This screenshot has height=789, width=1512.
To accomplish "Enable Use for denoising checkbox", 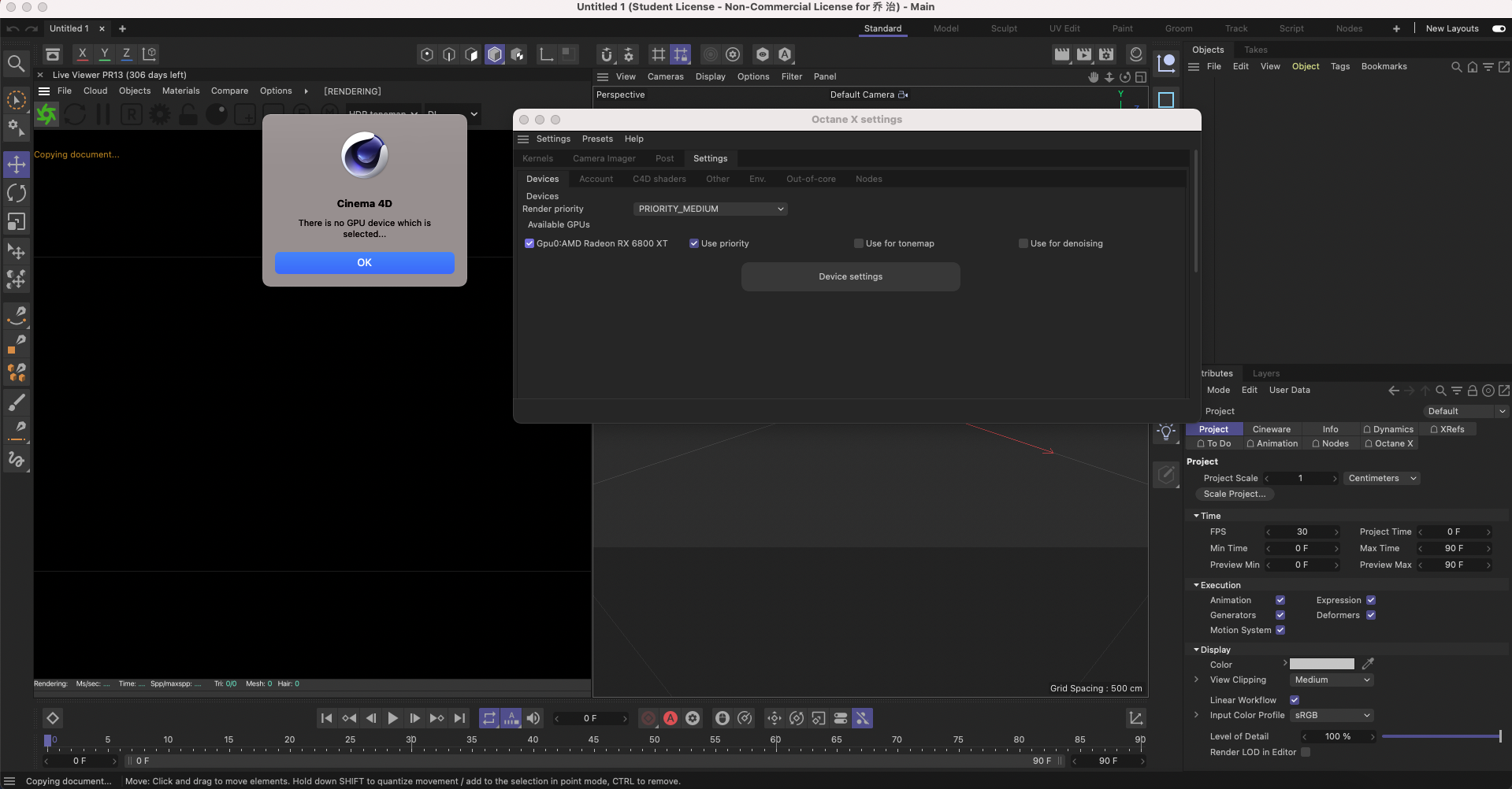I will point(1023,243).
